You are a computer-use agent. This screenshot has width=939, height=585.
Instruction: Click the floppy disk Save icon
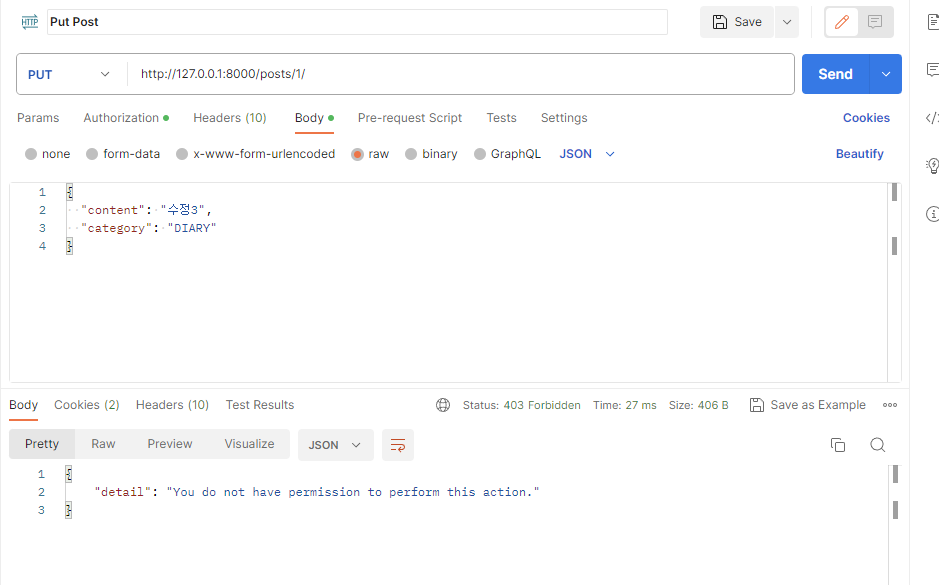[719, 22]
